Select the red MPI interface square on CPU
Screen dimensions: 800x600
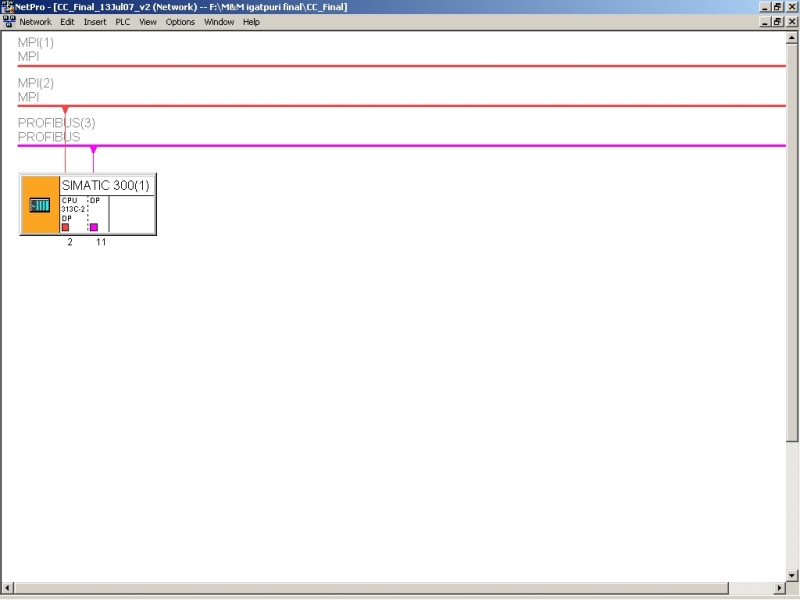point(65,227)
